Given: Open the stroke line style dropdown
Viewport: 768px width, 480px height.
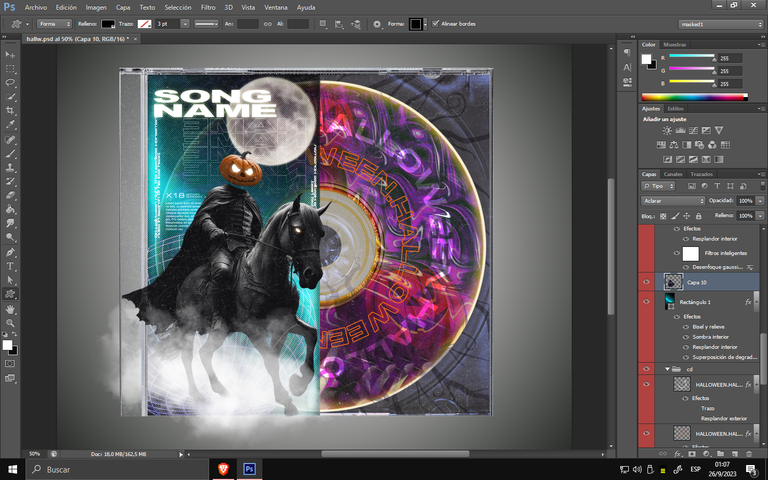Looking at the screenshot, I should pyautogui.click(x=206, y=24).
